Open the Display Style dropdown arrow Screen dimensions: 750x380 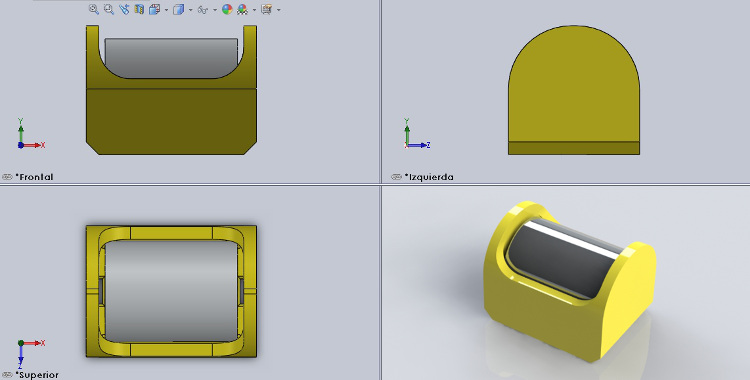click(191, 10)
